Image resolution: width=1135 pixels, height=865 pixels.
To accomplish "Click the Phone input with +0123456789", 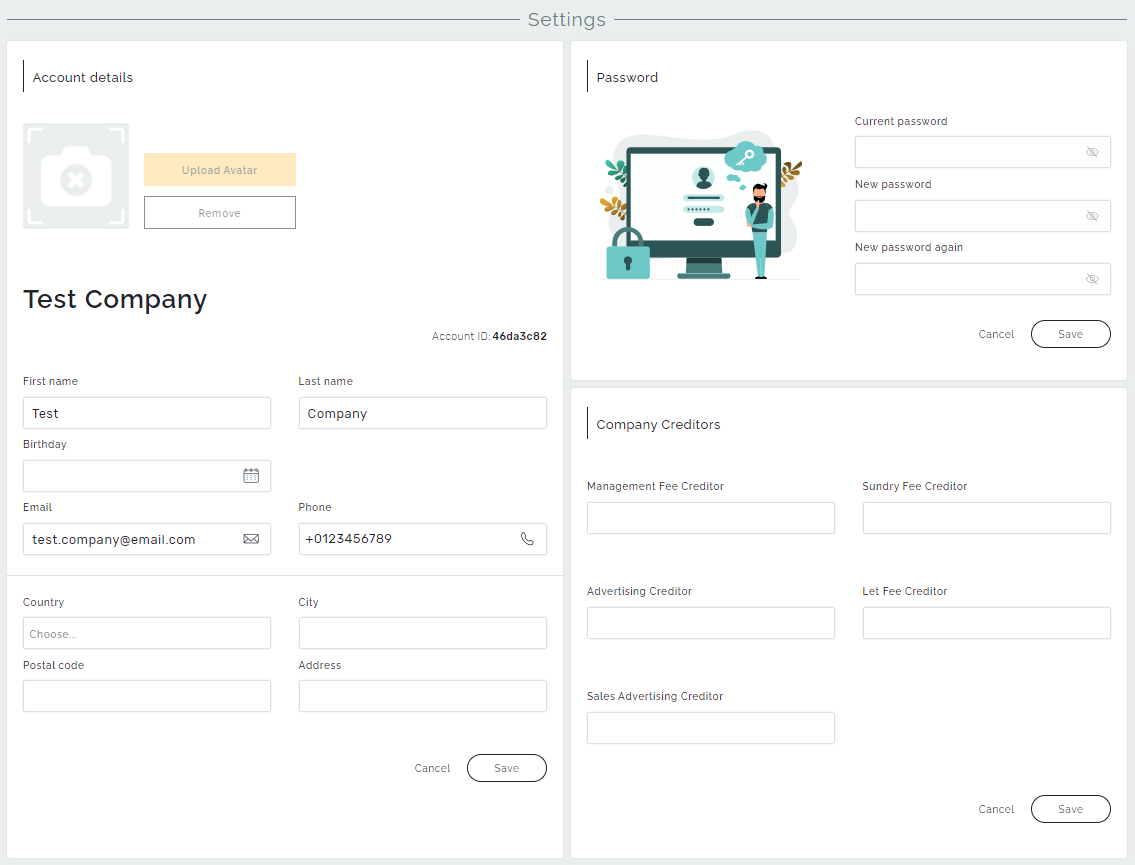I will [x=423, y=539].
